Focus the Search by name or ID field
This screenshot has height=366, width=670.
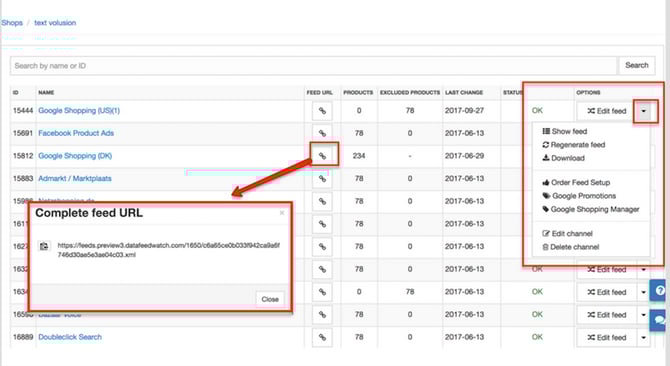pos(314,66)
